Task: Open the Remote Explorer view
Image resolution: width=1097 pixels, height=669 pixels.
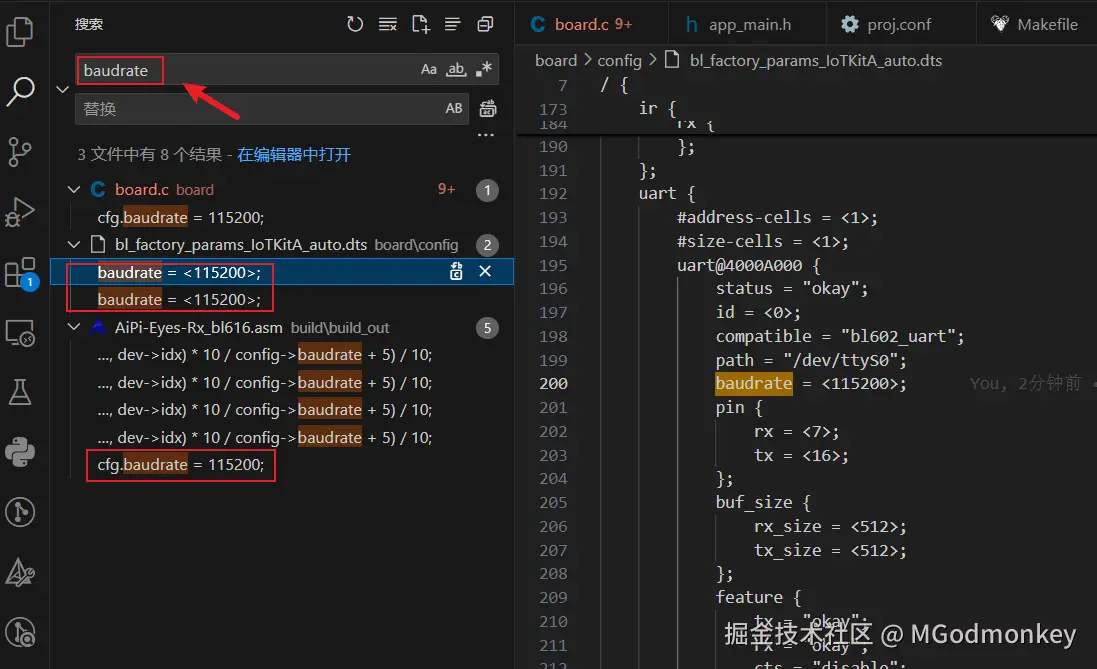Action: click(20, 333)
